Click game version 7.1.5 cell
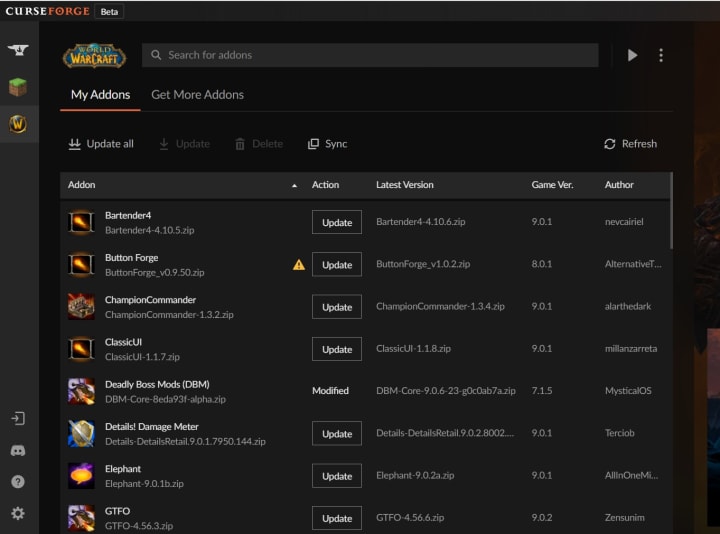Screen dimensions: 720x534 coord(542,391)
